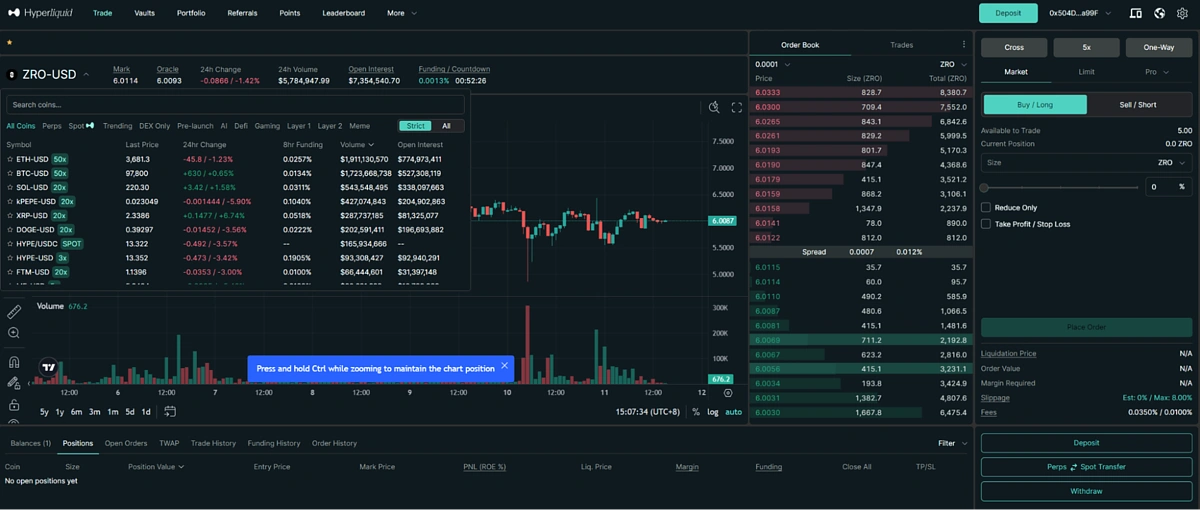Open the globe language icon
The width and height of the screenshot is (1200, 510).
1159,13
